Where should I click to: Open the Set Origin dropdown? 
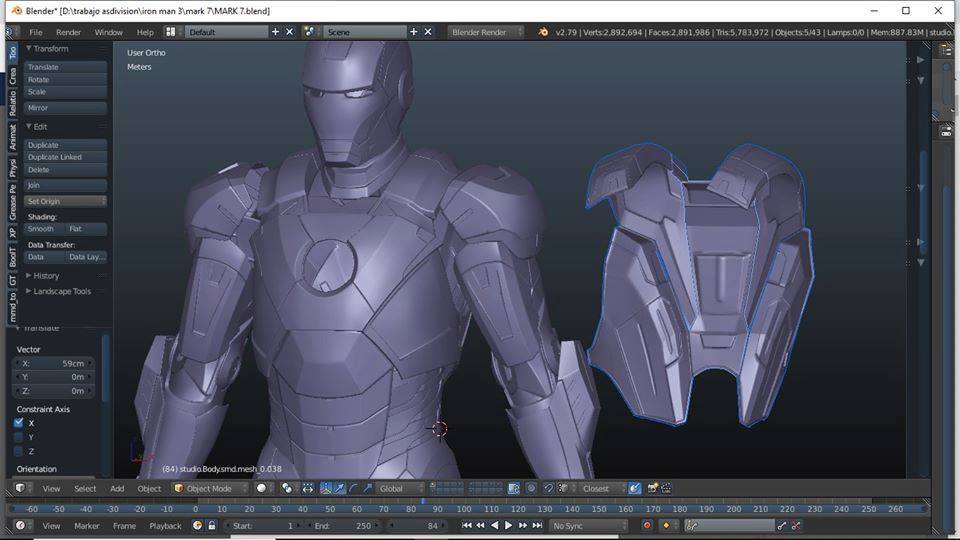[x=65, y=201]
